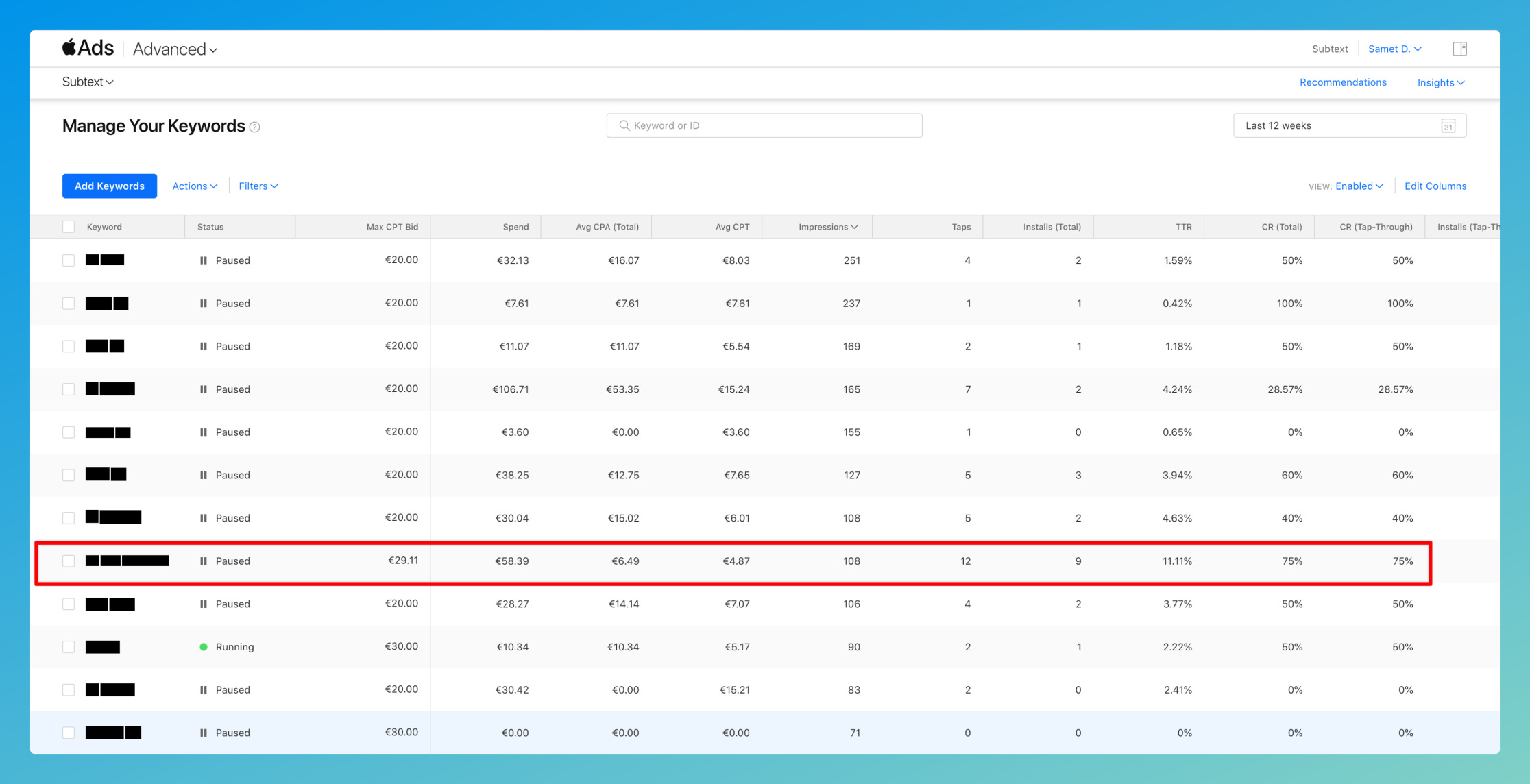Click the €30.00 bid in the Running row
The width and height of the screenshot is (1530, 784).
click(402, 646)
